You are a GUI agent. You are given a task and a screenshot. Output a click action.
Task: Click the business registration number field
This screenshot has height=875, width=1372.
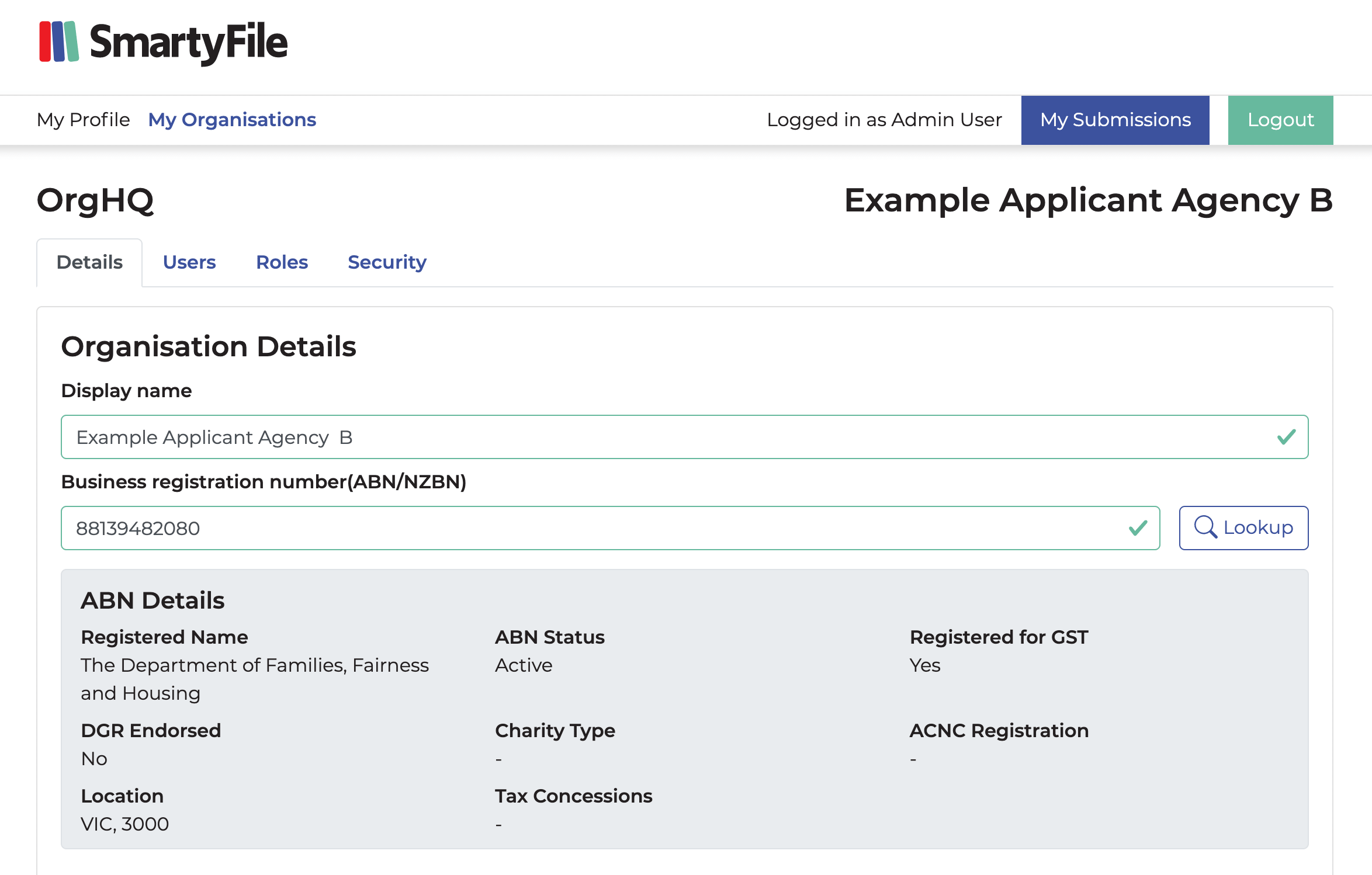[467, 528]
